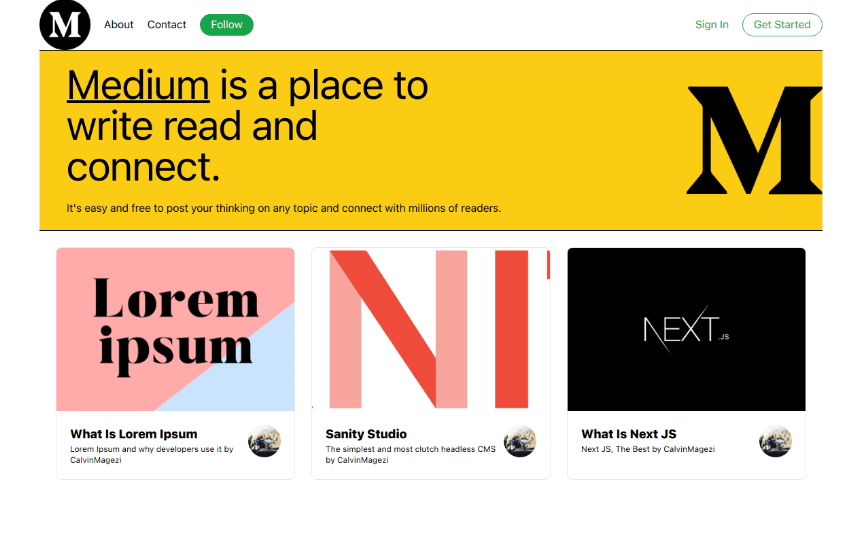Select the 'Sanity Studio' post title

click(366, 434)
